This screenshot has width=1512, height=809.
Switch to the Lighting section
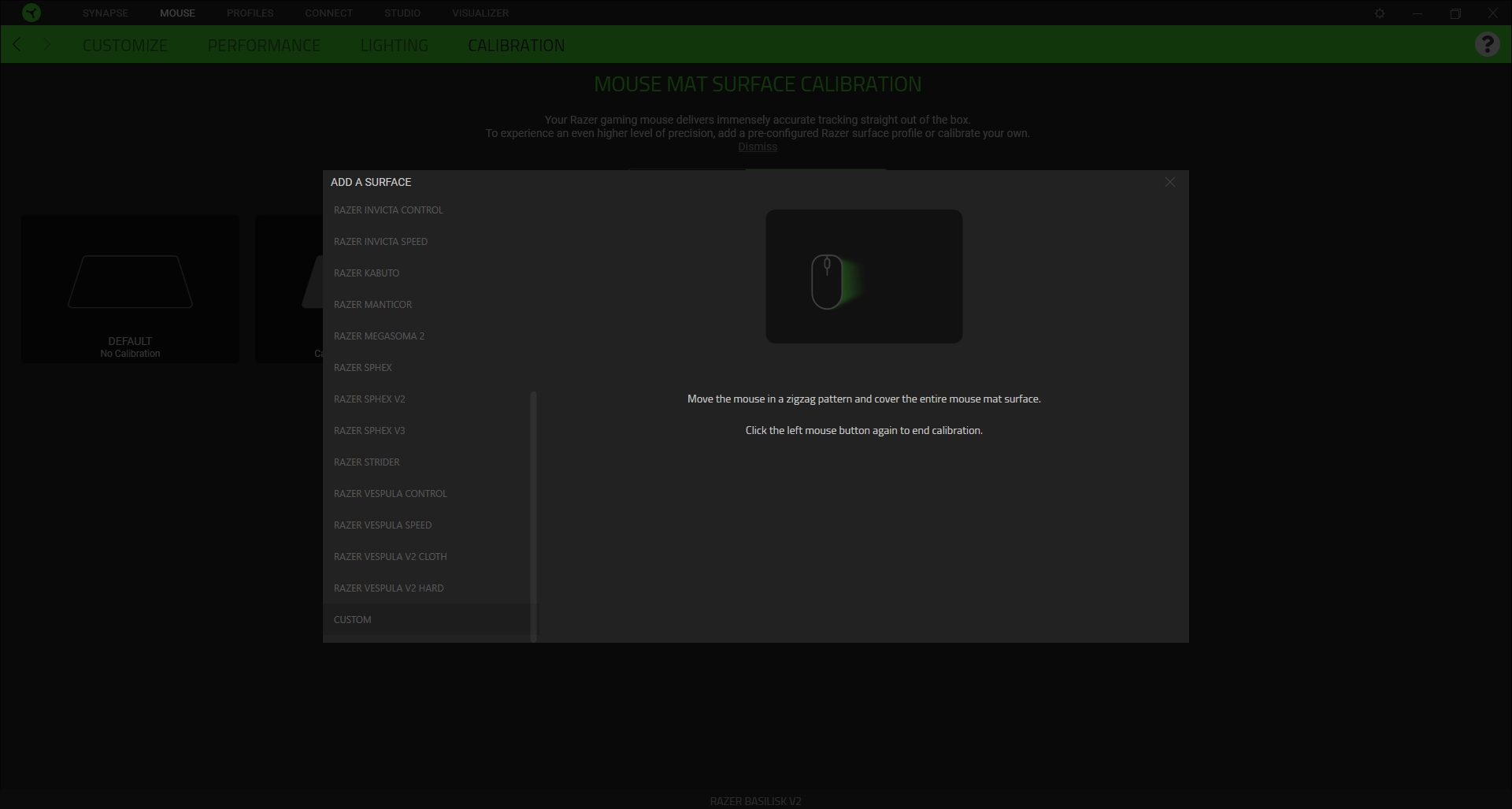click(x=395, y=46)
